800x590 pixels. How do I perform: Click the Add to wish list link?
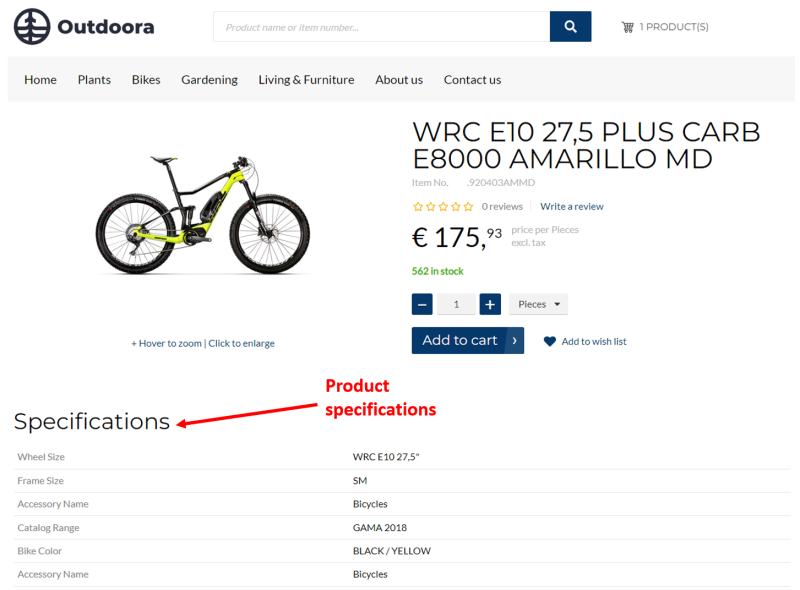tap(594, 341)
